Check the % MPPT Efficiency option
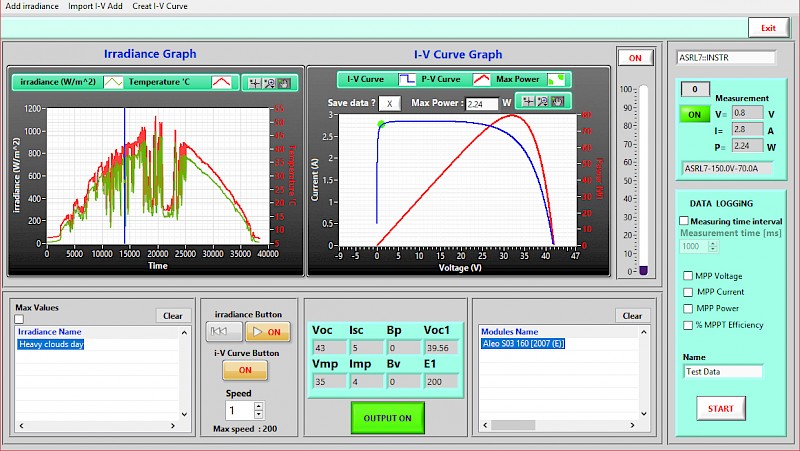The height and width of the screenshot is (451, 800). tap(688, 325)
